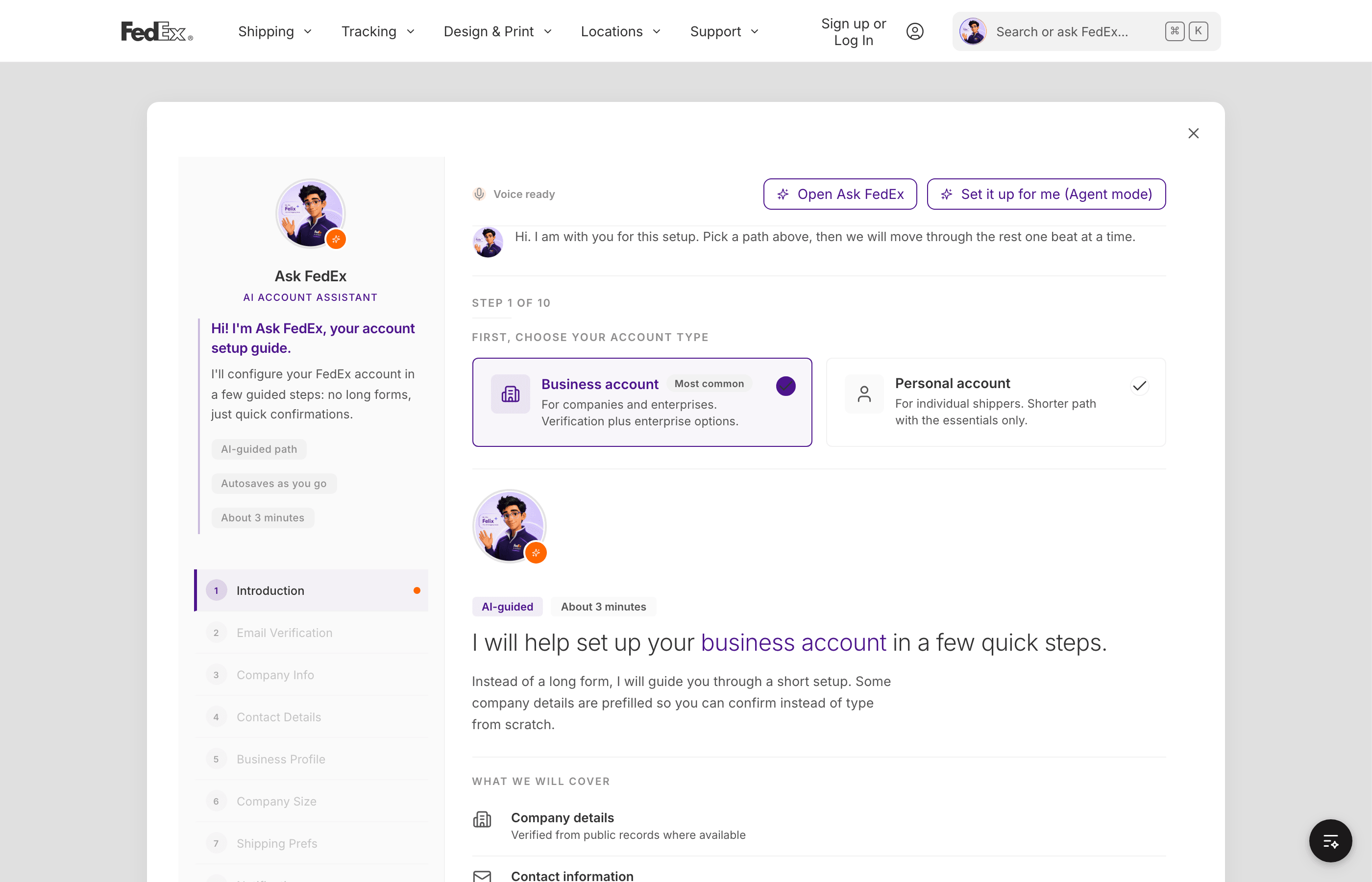Screen dimensions: 1372x882
Task: Click the Business account building icon
Action: point(510,394)
